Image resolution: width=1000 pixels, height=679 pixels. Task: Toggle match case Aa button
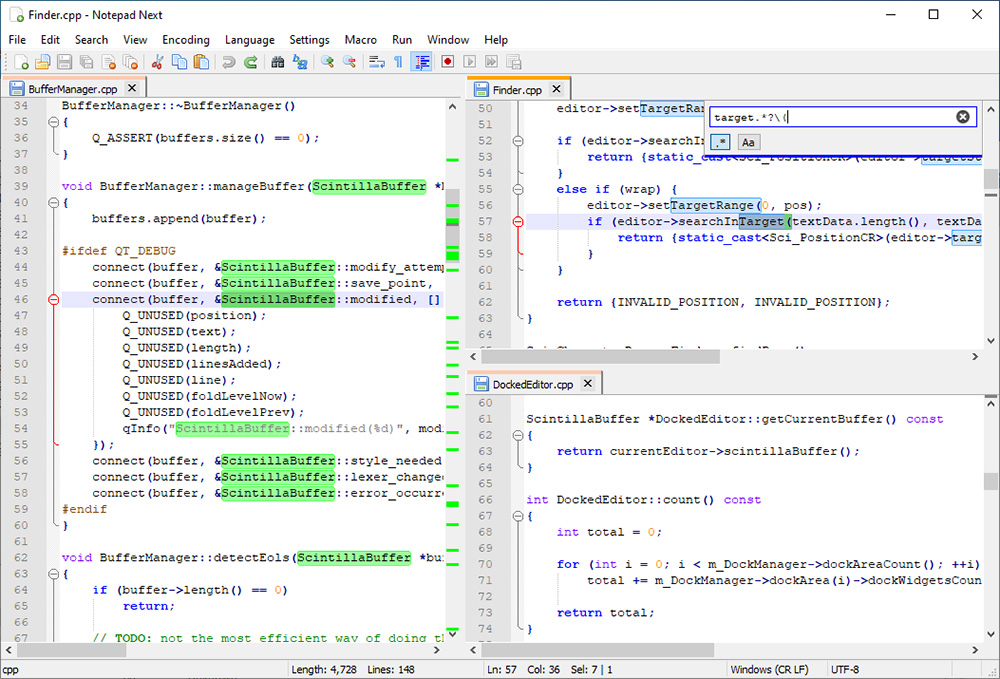(x=748, y=142)
